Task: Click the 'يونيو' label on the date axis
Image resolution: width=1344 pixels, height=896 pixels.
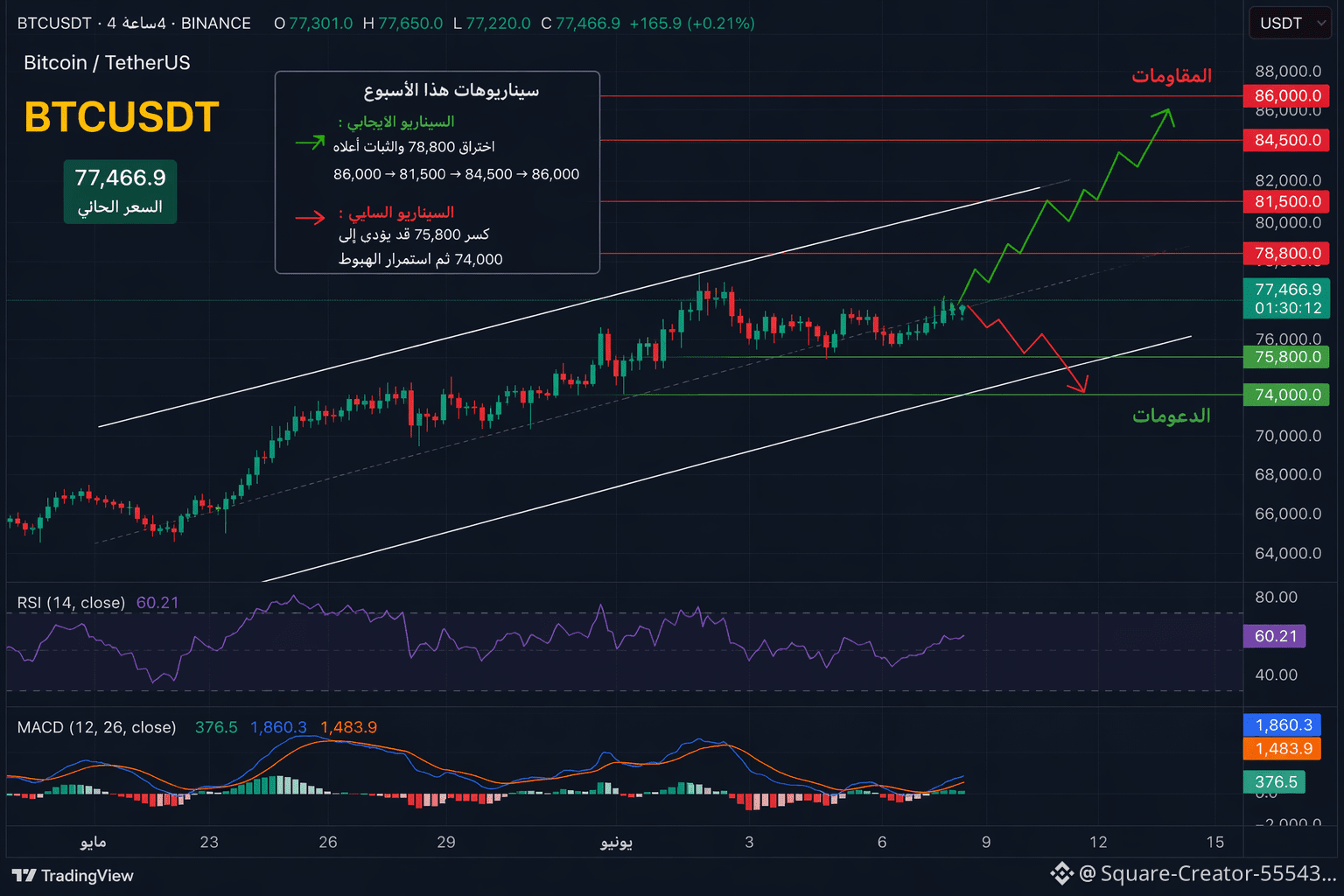Action: (616, 842)
